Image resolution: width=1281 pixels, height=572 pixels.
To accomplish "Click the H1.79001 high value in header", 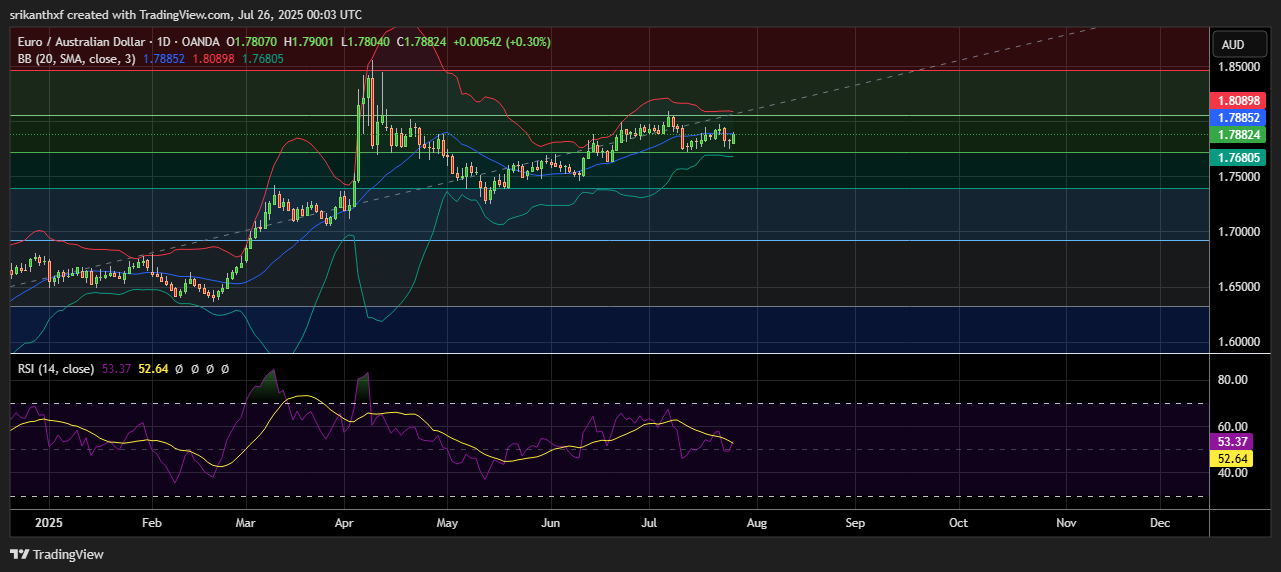I will click(309, 42).
